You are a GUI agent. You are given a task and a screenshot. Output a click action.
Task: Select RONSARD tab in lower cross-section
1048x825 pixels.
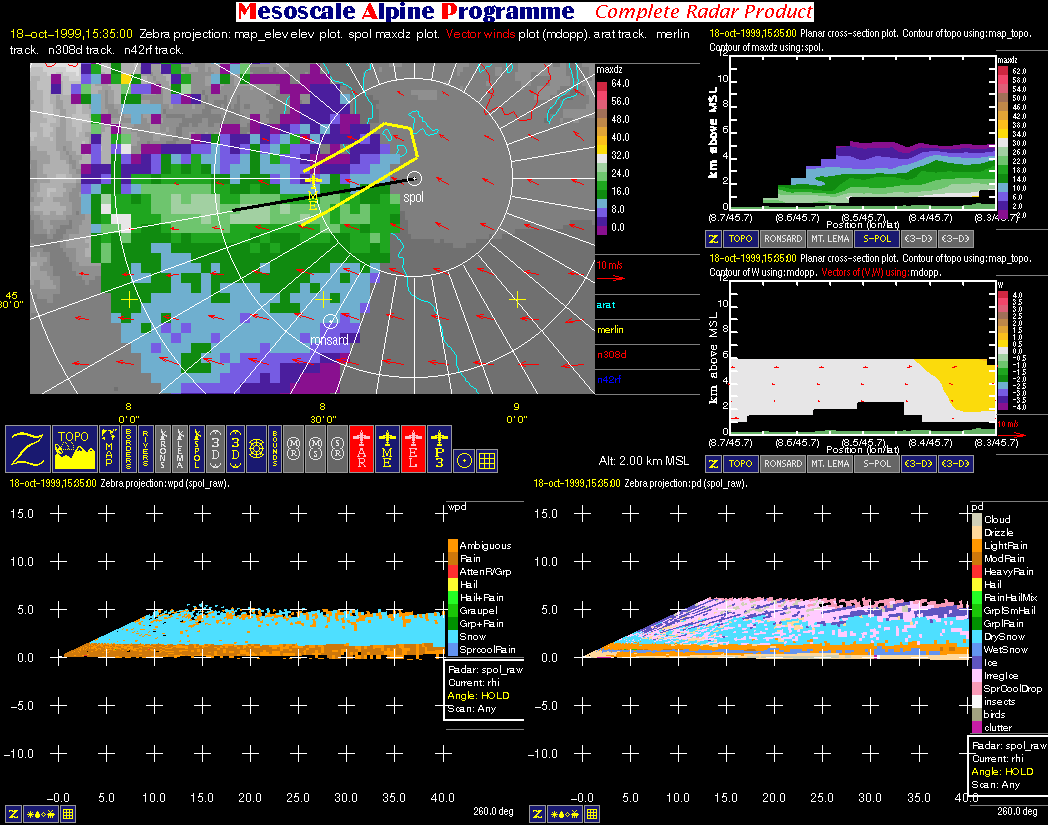pos(782,464)
